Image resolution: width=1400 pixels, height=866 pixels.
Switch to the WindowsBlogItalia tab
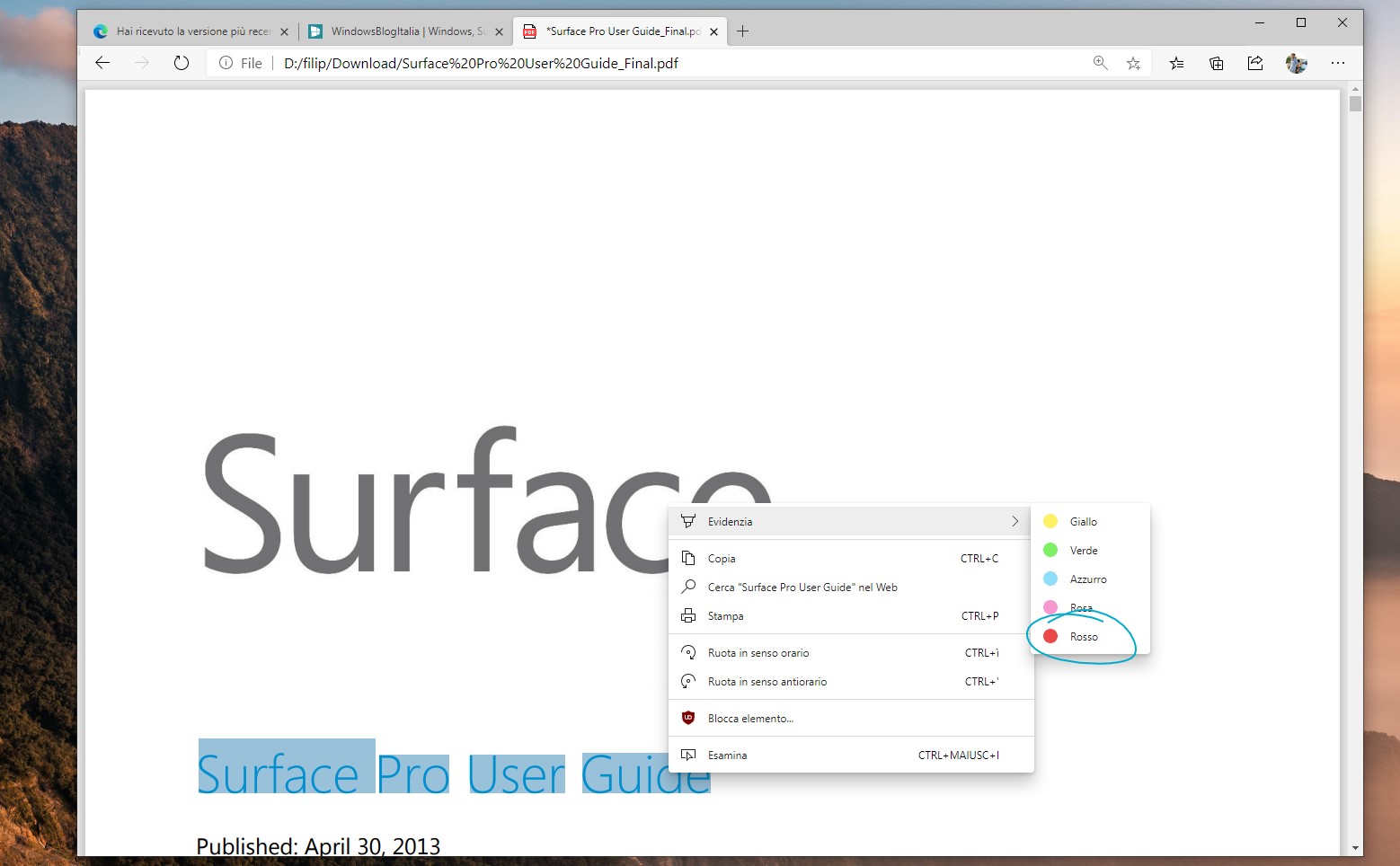click(407, 31)
